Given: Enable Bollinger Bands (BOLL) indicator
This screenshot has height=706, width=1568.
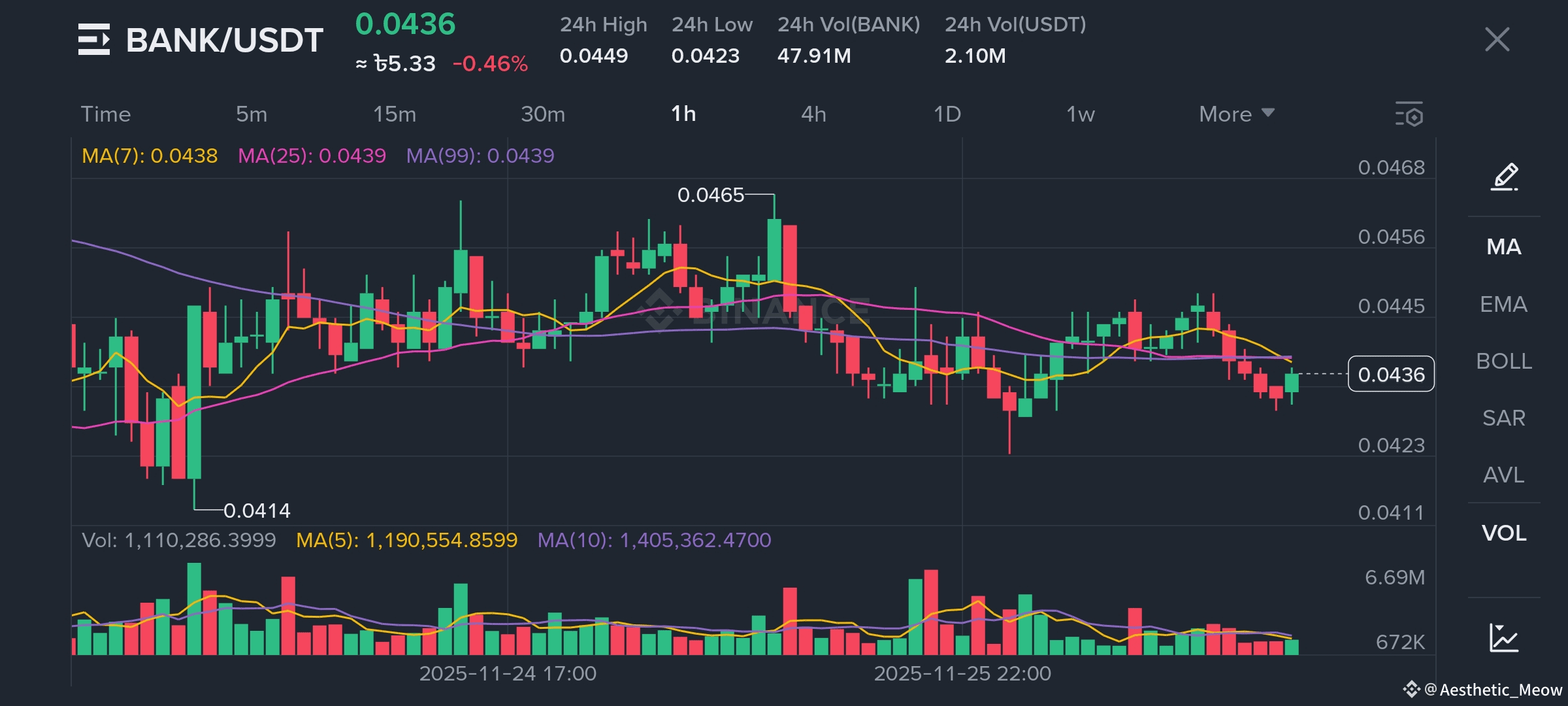Looking at the screenshot, I should (x=1503, y=361).
